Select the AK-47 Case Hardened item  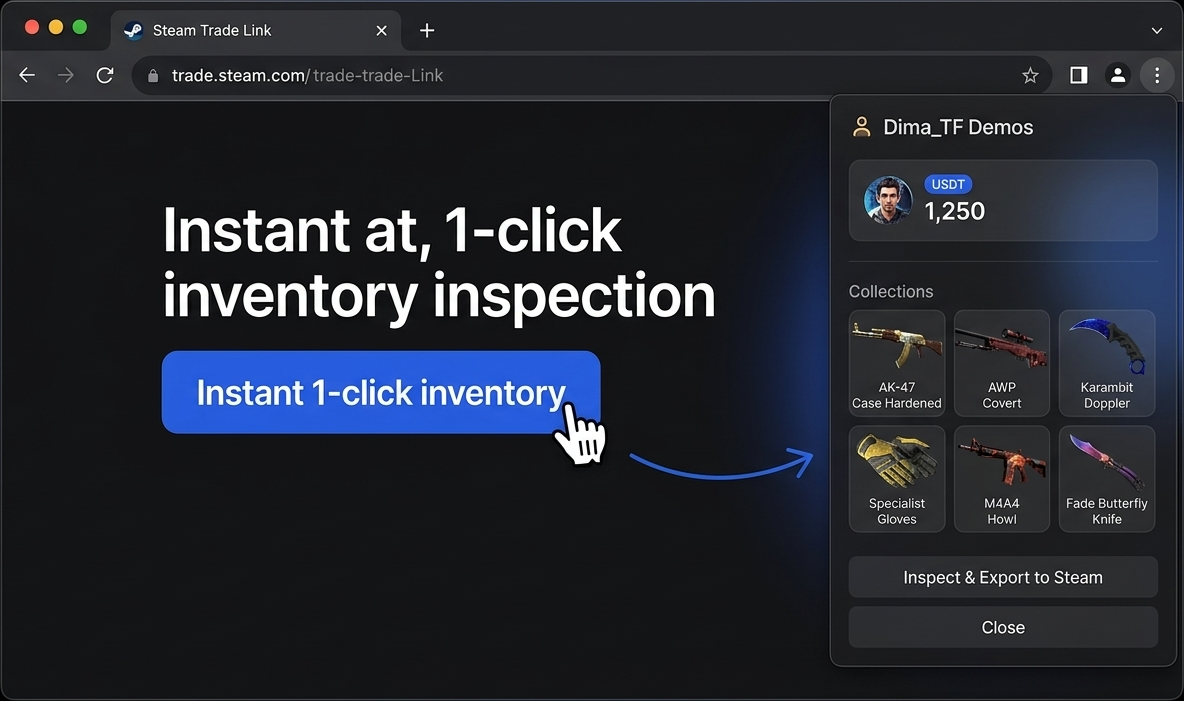point(896,363)
